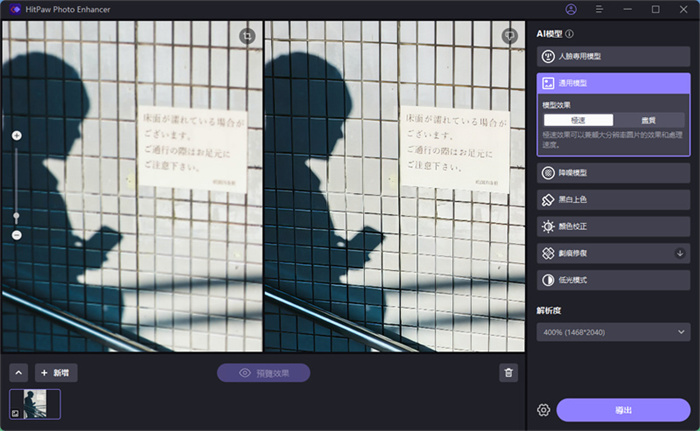Open the user account icon in title bar
Screen dimensions: 700x431
click(x=571, y=9)
